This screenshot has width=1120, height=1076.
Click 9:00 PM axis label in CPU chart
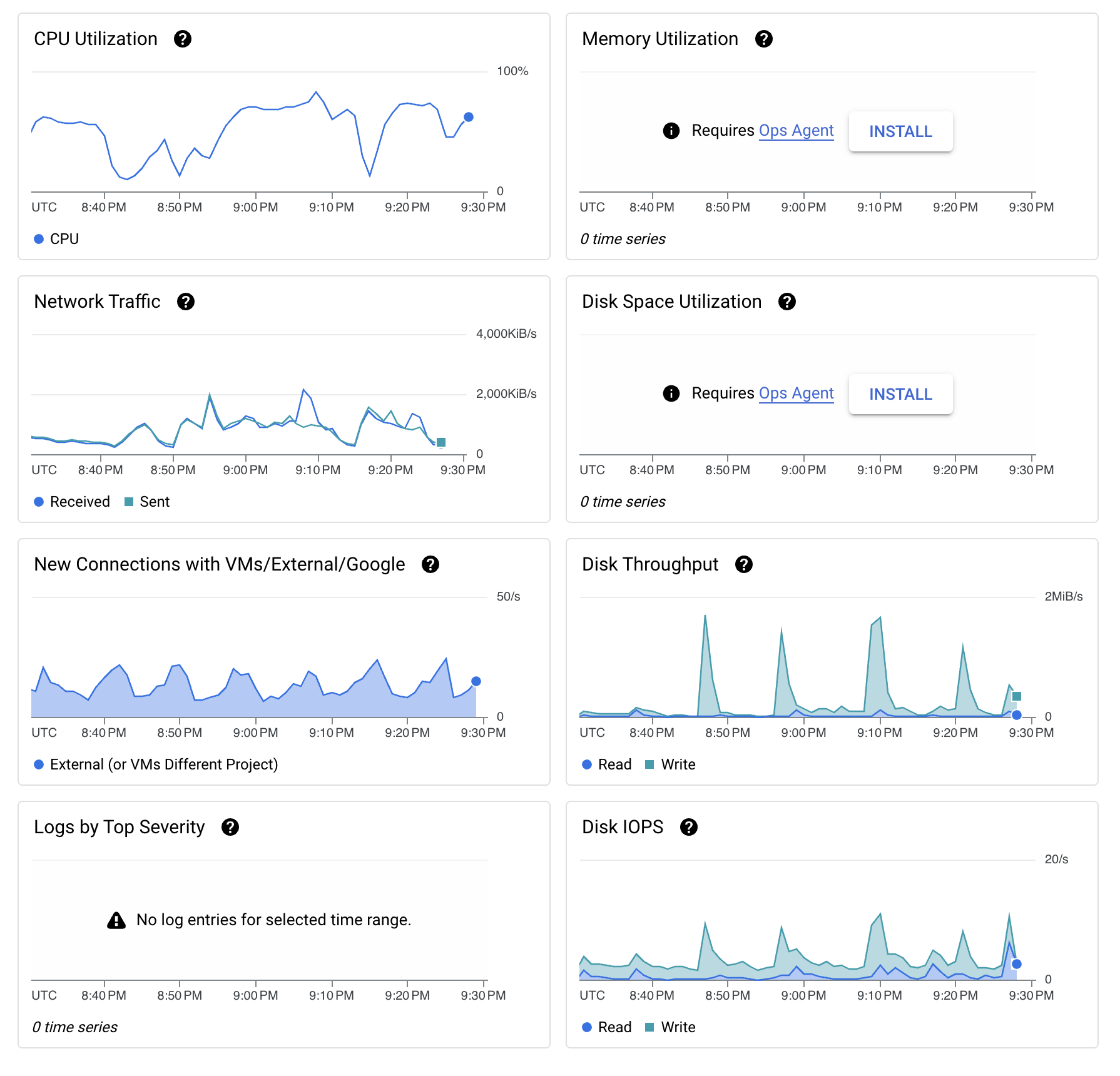(x=255, y=207)
